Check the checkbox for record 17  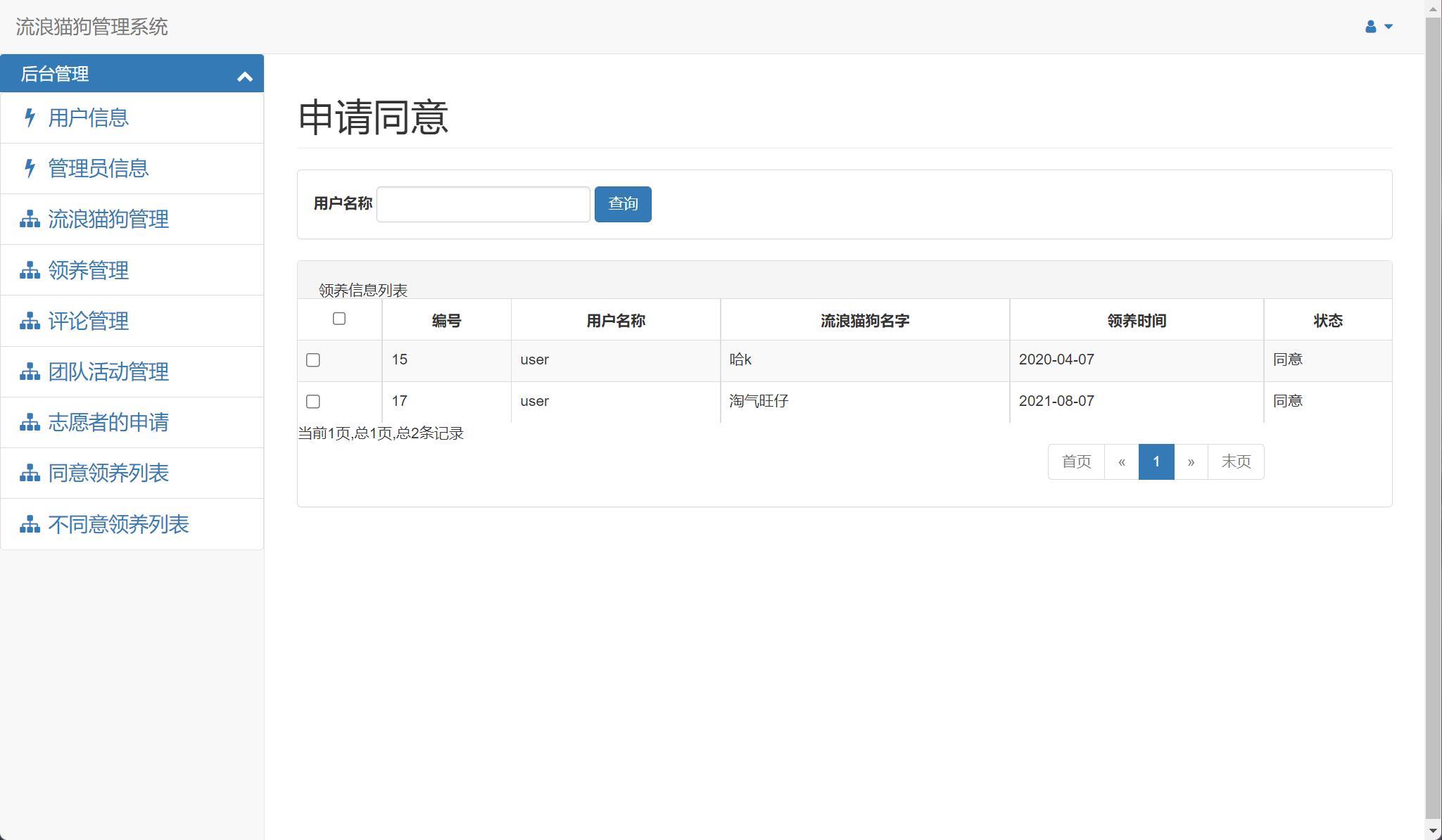pyautogui.click(x=313, y=401)
